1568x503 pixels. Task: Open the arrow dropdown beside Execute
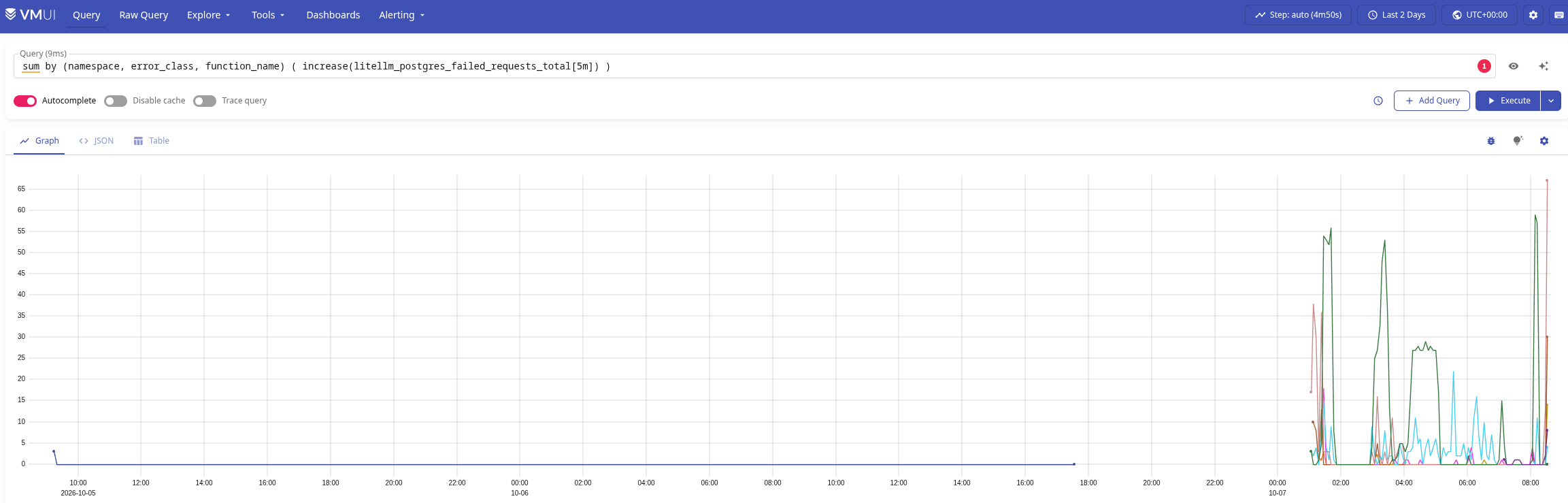tap(1551, 101)
